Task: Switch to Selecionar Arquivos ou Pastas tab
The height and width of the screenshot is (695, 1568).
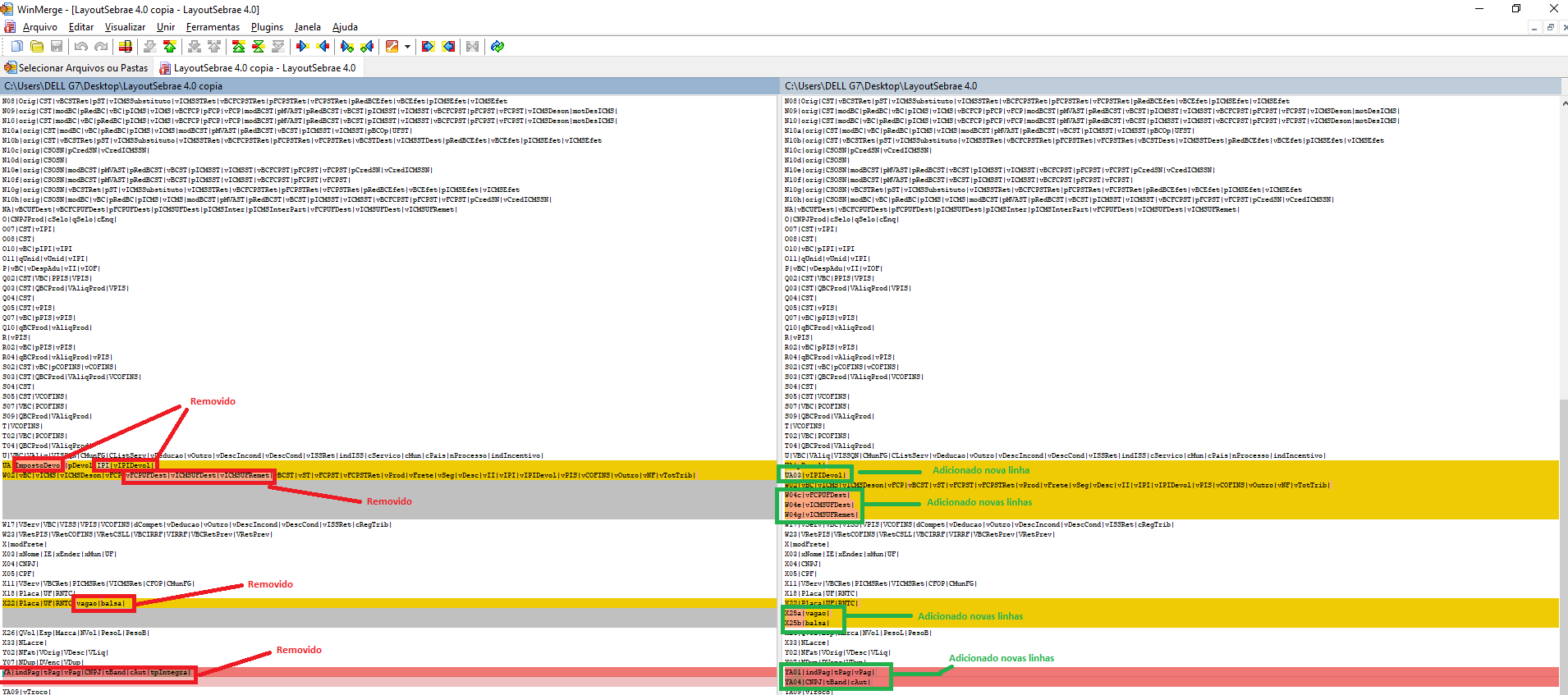Action: [76, 68]
